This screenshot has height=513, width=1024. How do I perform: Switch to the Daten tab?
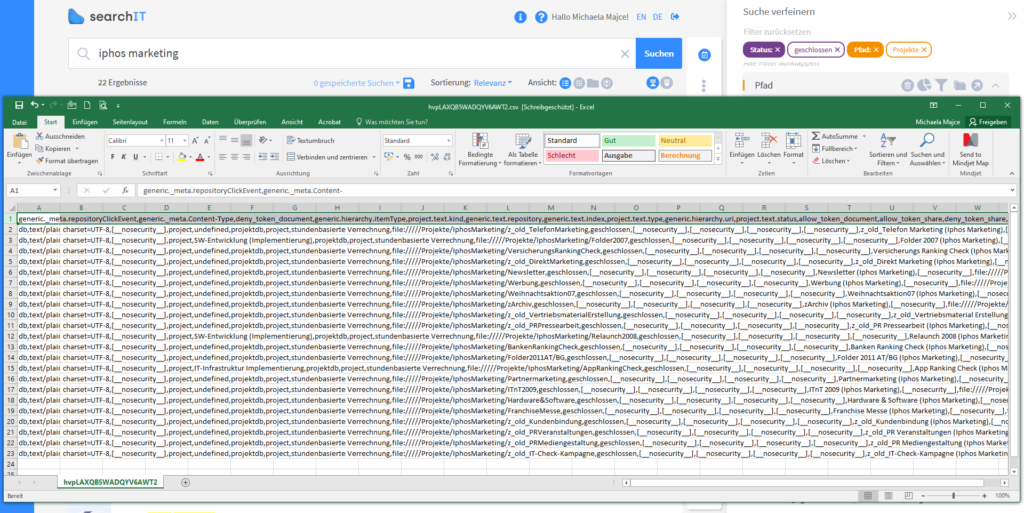[210, 122]
